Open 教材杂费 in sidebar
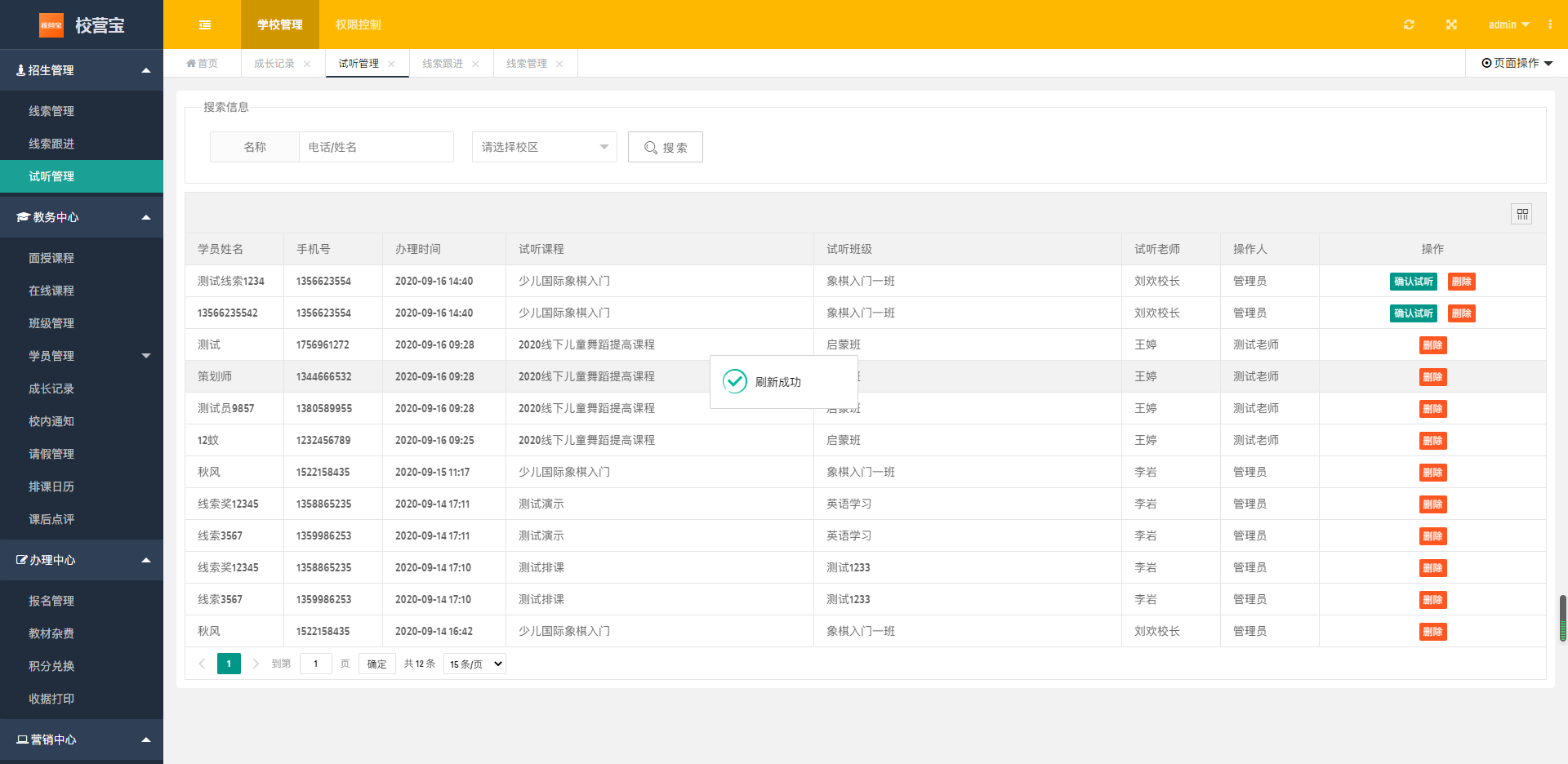The height and width of the screenshot is (764, 1568). tap(82, 633)
